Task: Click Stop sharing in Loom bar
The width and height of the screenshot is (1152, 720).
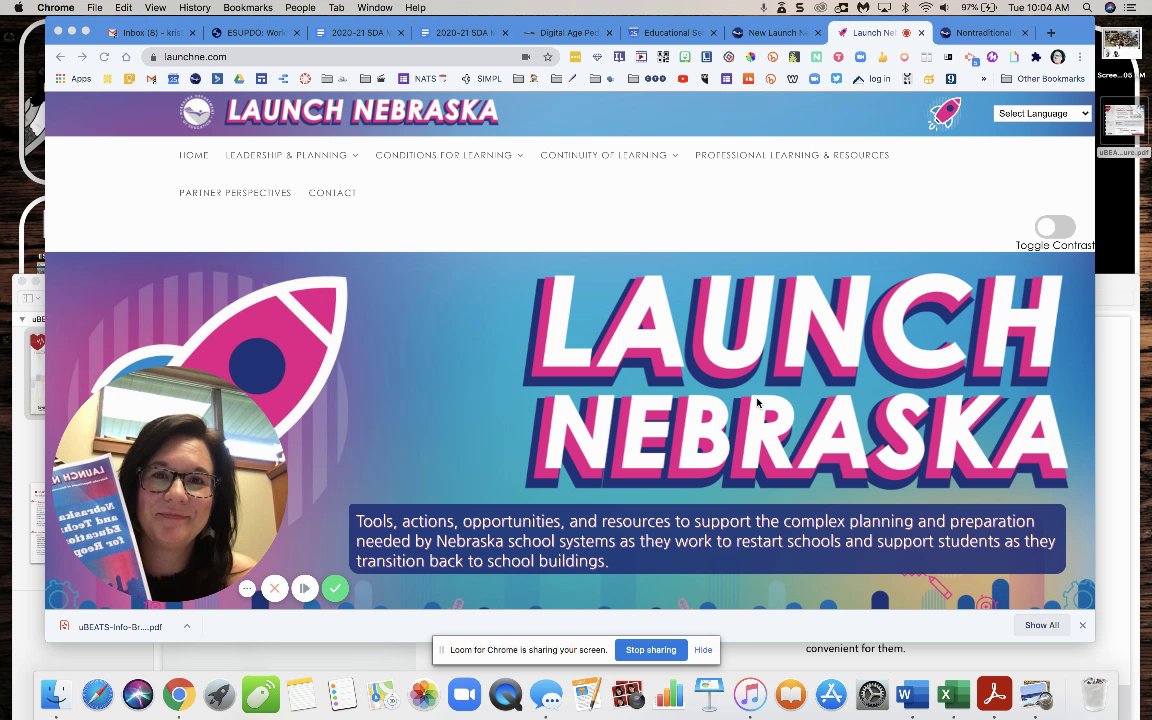Action: [650, 649]
